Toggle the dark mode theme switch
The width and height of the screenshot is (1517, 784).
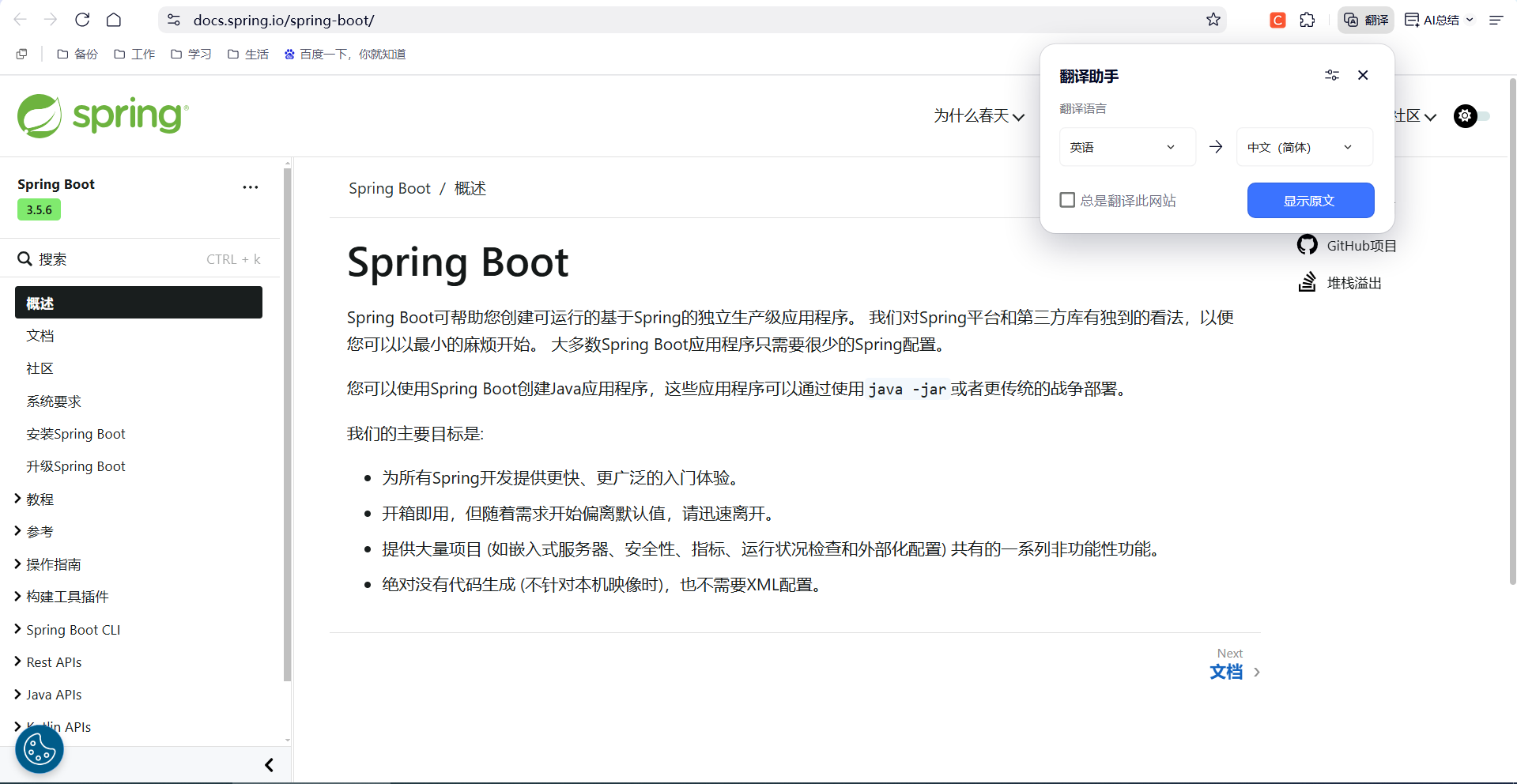click(1472, 116)
